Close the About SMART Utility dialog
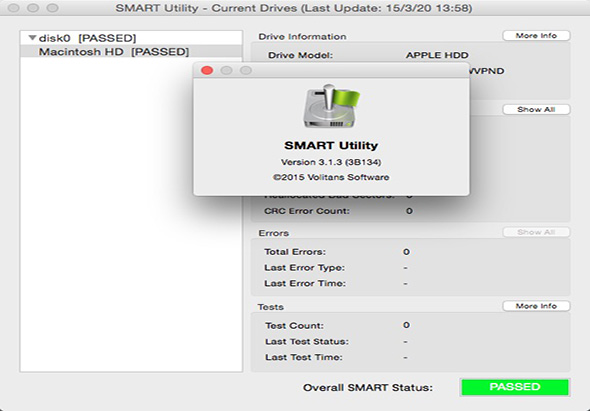This screenshot has height=411, width=590. tap(207, 70)
